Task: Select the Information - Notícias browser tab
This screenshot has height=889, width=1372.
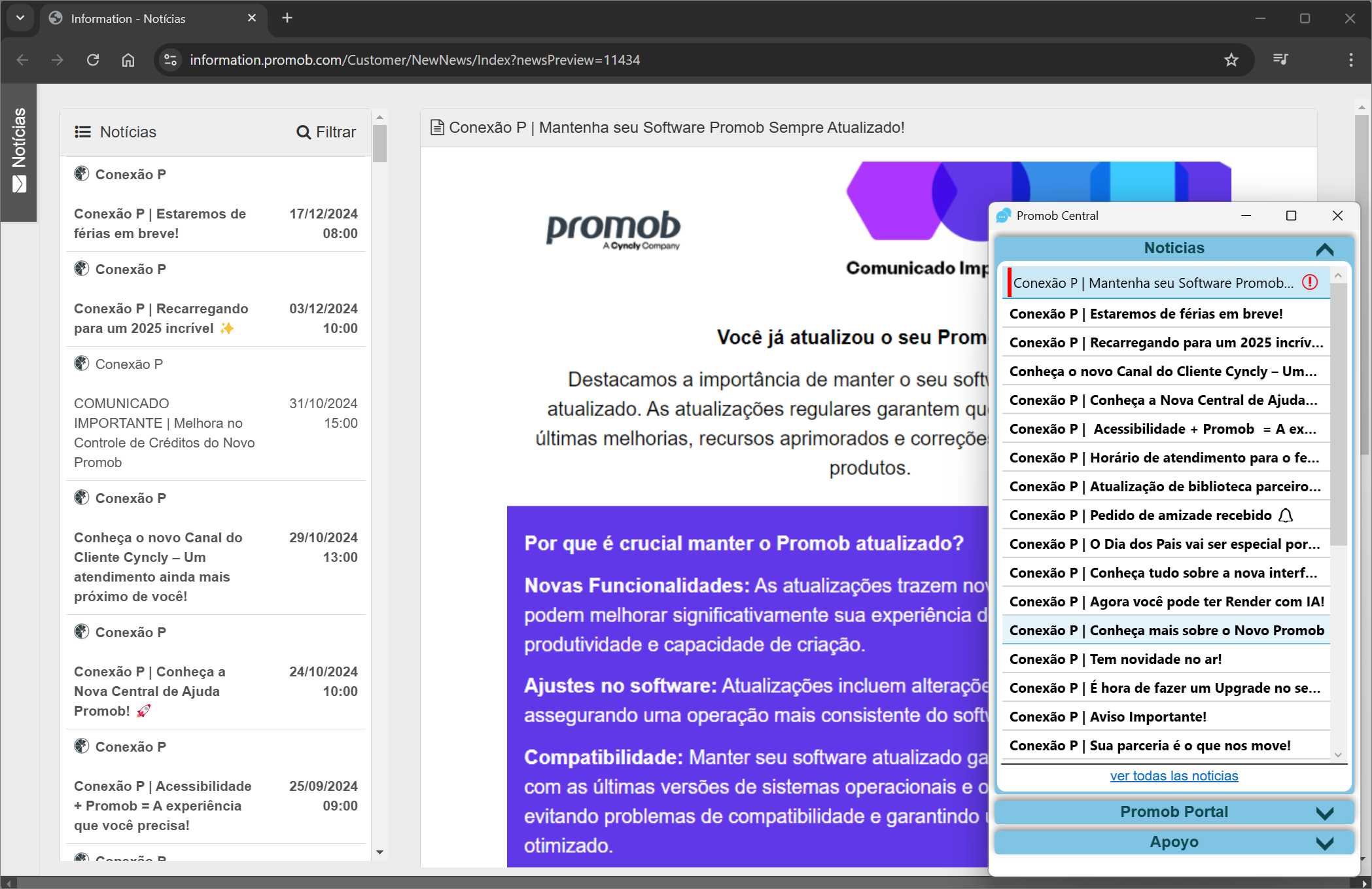Action: [x=153, y=18]
